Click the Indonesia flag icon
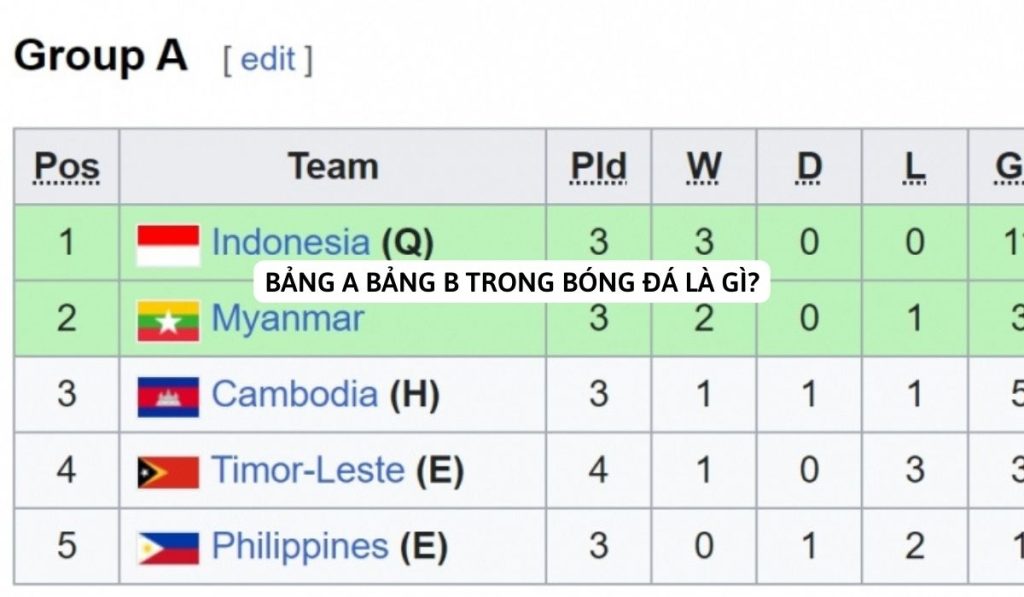The width and height of the screenshot is (1024, 597). [168, 245]
